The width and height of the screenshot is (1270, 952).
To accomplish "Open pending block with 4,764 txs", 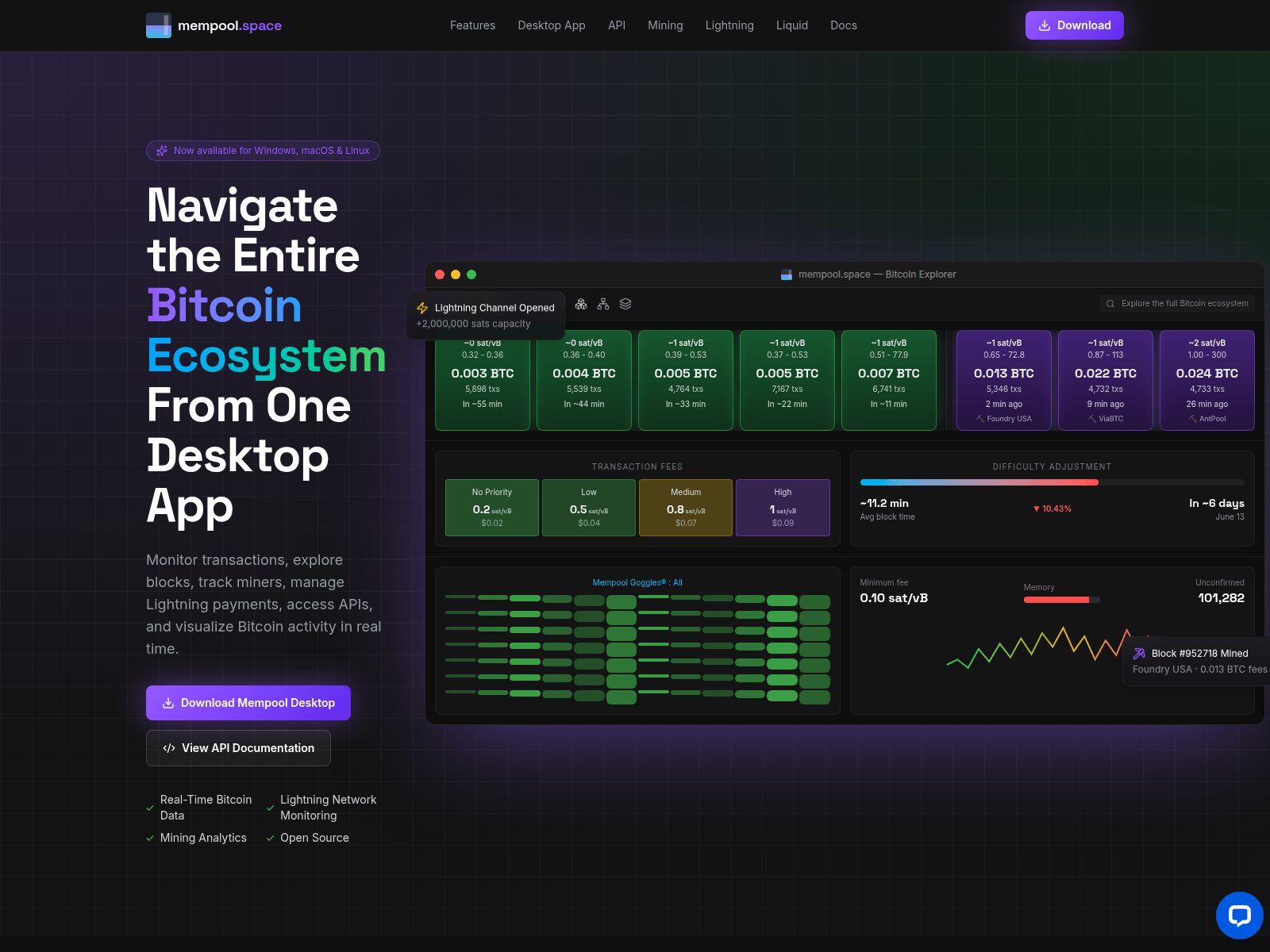I will point(686,381).
